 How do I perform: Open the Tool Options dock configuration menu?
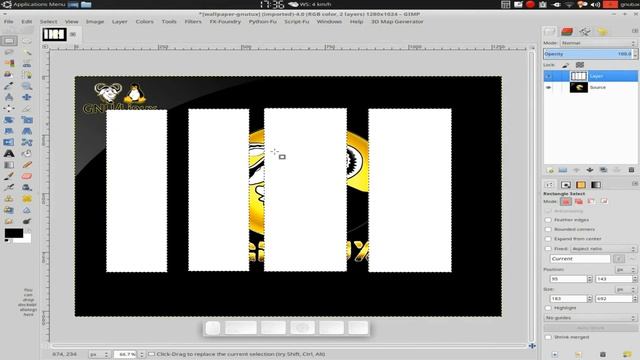(635, 184)
